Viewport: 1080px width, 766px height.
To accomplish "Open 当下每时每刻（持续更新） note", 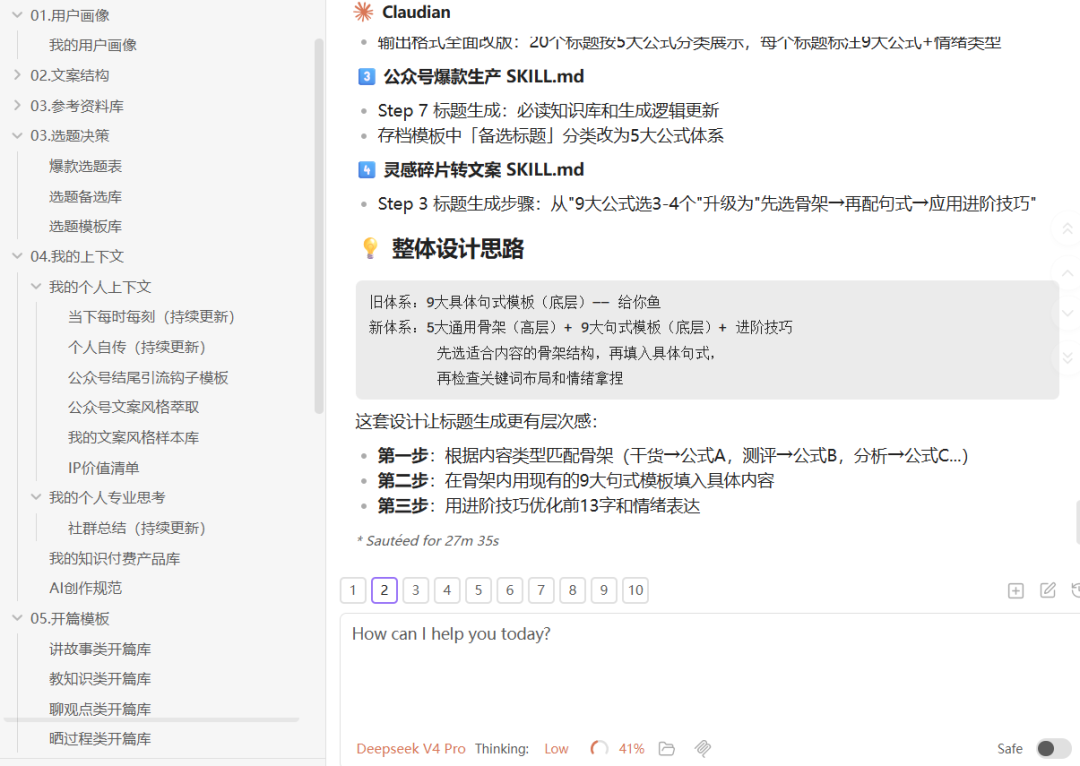I will 151,317.
